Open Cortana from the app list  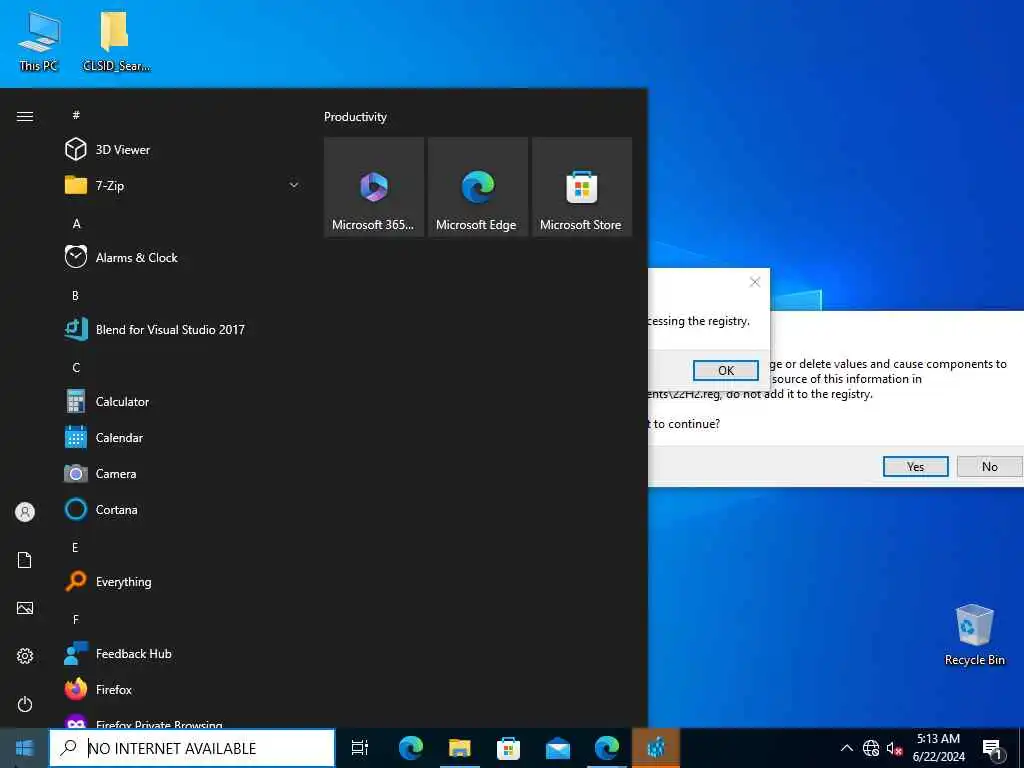click(x=183, y=509)
